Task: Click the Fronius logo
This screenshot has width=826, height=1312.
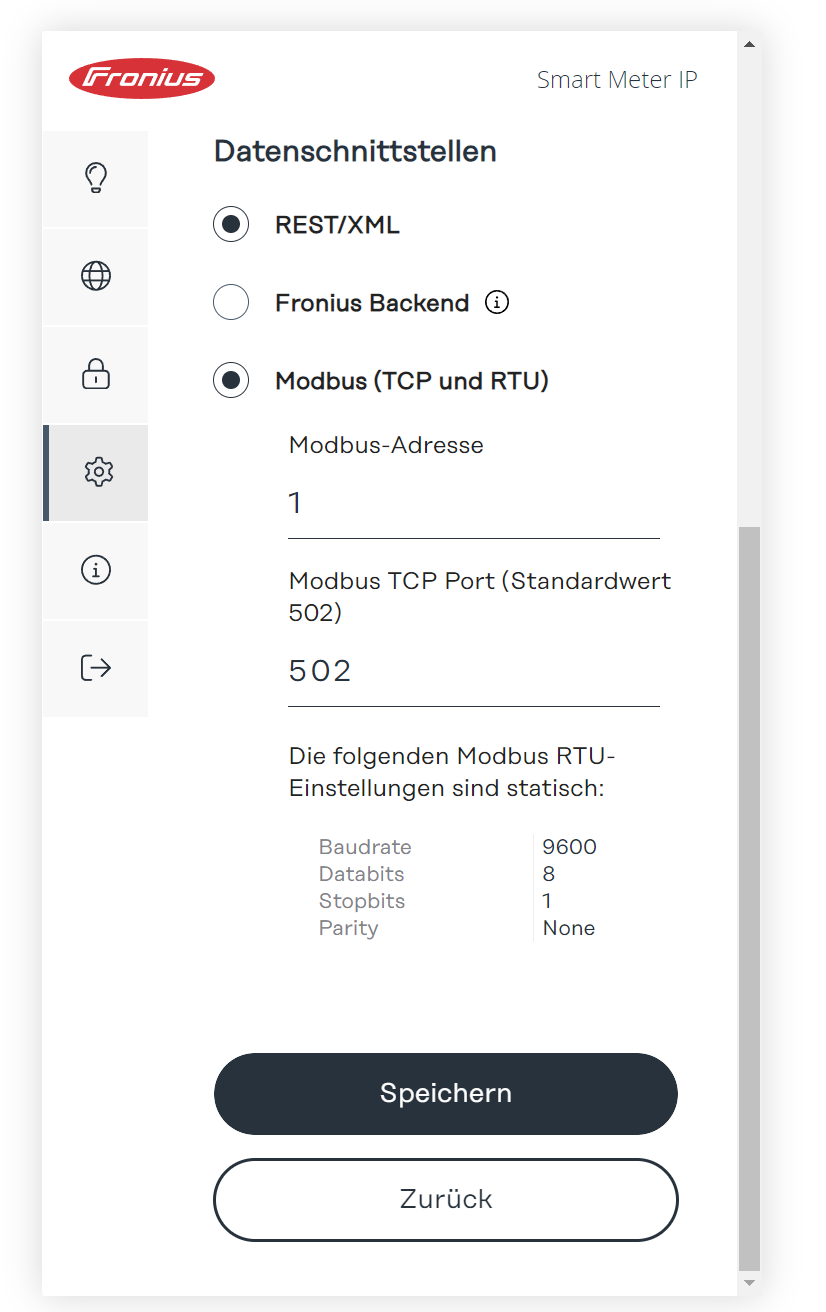Action: [142, 78]
